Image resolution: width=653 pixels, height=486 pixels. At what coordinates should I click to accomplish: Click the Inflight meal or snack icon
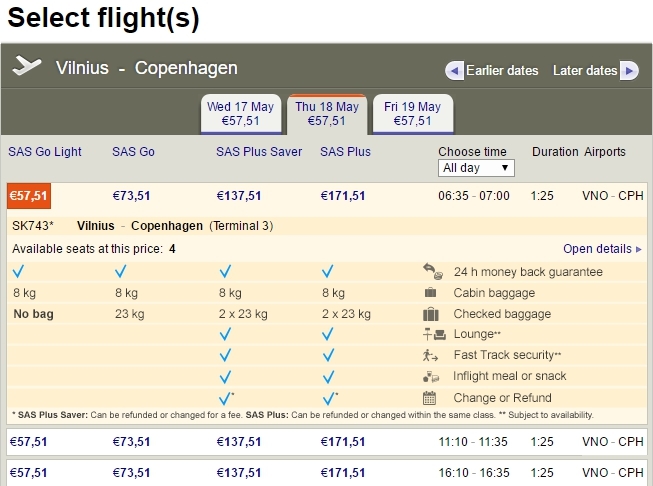coord(431,376)
